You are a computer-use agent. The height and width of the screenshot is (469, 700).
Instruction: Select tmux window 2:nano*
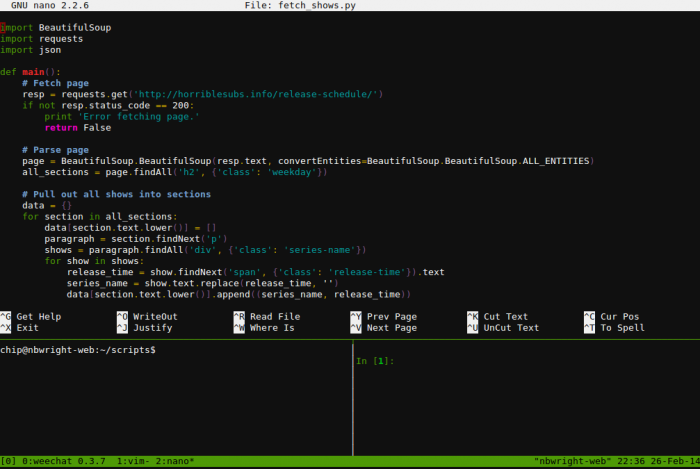175,461
